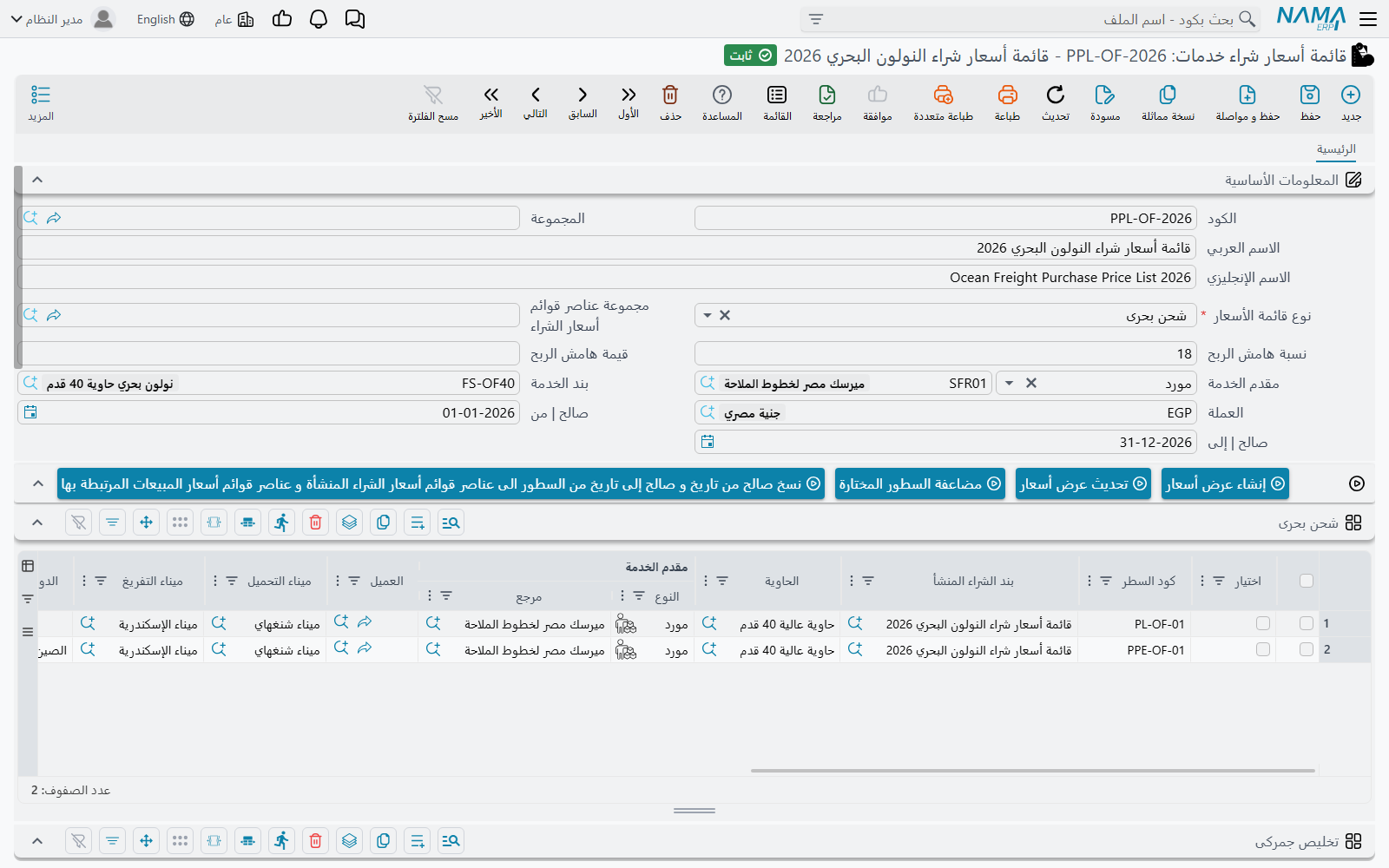
Task: Click the تحديث refresh icon
Action: click(x=1056, y=102)
